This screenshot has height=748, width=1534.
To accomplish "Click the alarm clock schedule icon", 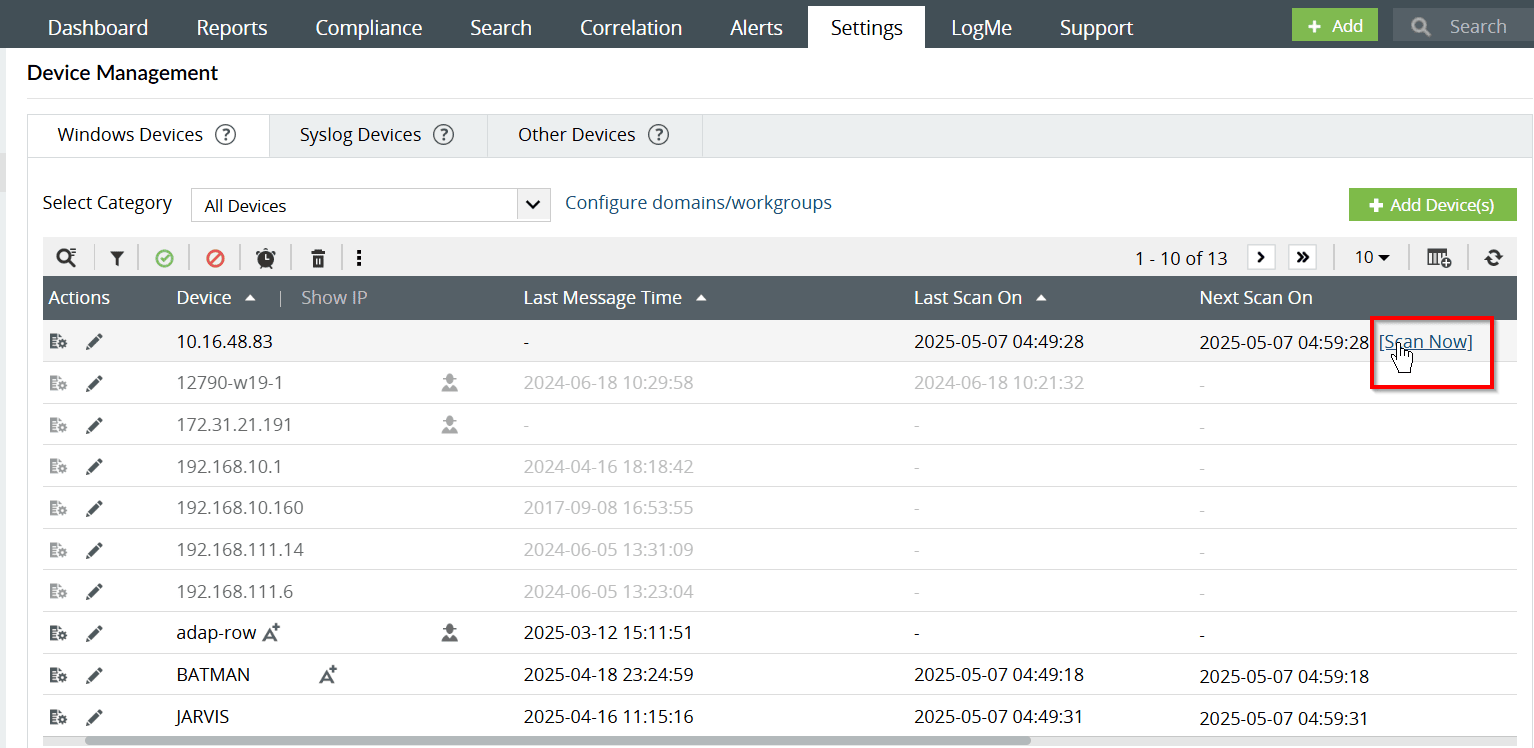I will (x=266, y=258).
